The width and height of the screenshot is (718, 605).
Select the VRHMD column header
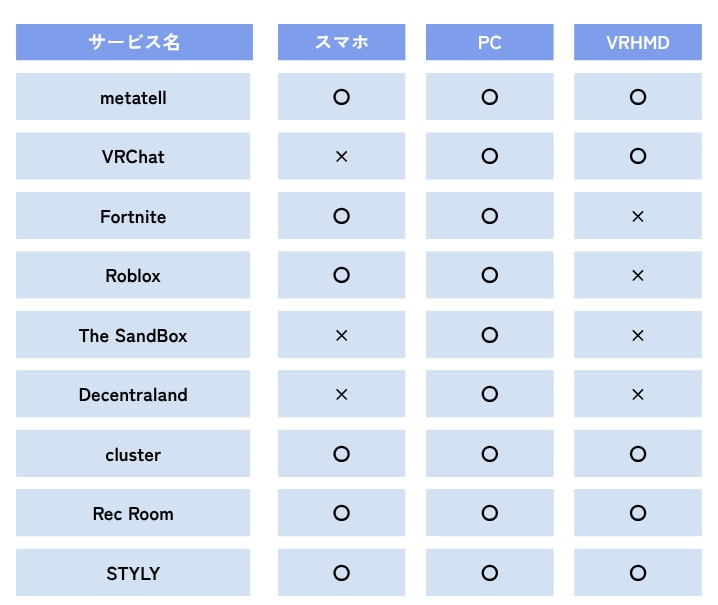click(x=638, y=43)
